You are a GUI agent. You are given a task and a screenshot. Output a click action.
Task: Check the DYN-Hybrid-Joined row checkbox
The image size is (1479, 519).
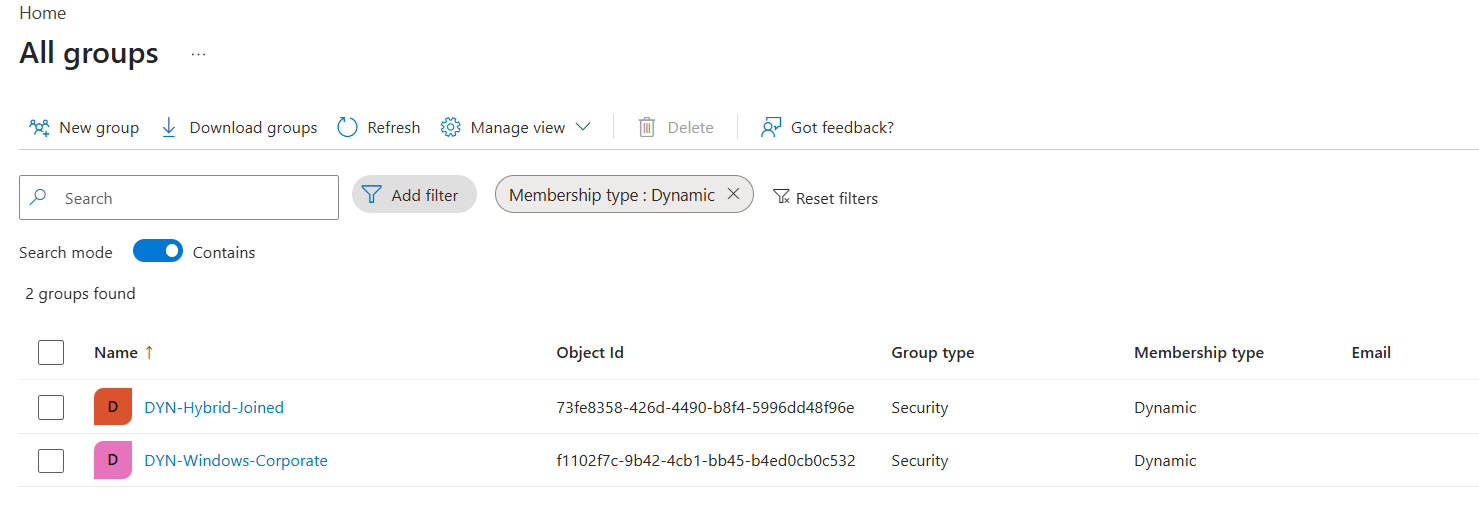click(51, 407)
